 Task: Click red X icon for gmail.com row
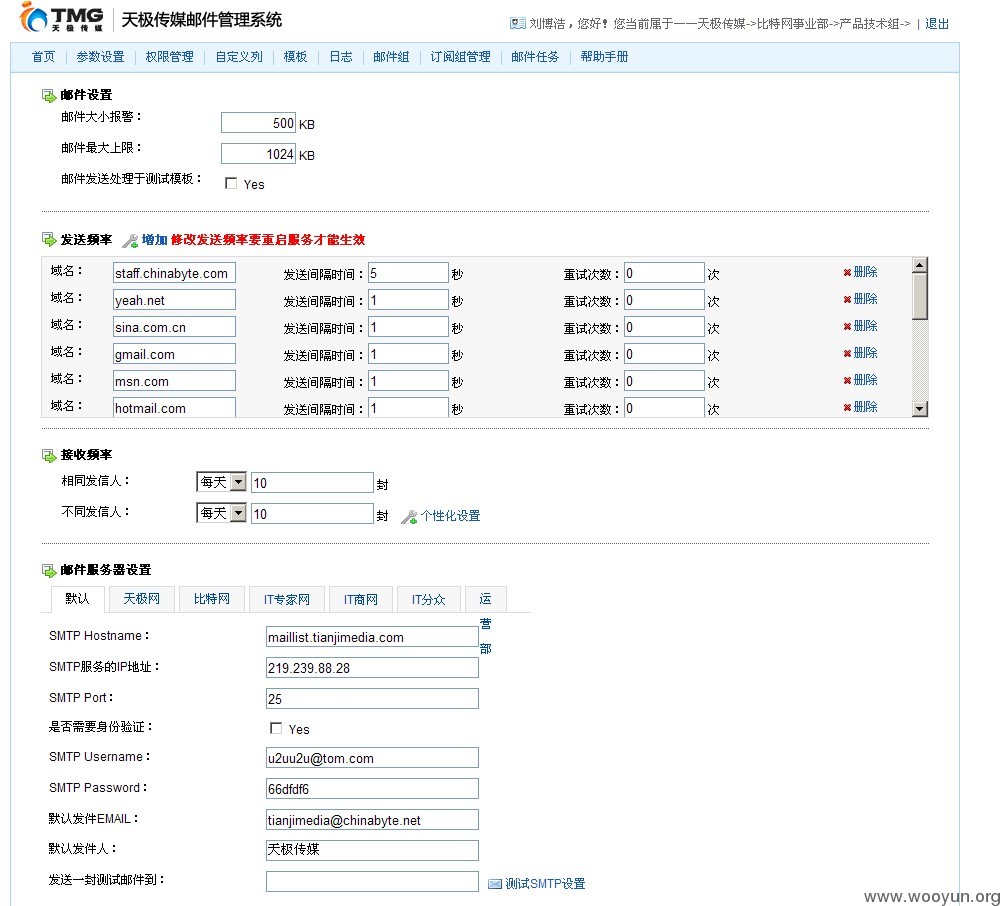coord(847,353)
